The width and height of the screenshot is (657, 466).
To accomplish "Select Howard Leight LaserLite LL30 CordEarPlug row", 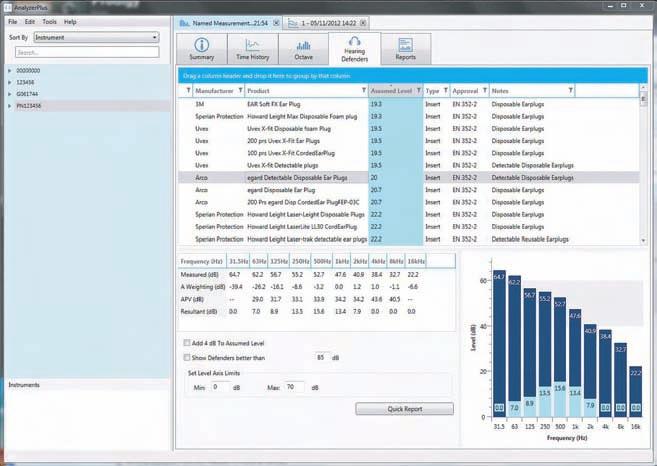I will 409,227.
